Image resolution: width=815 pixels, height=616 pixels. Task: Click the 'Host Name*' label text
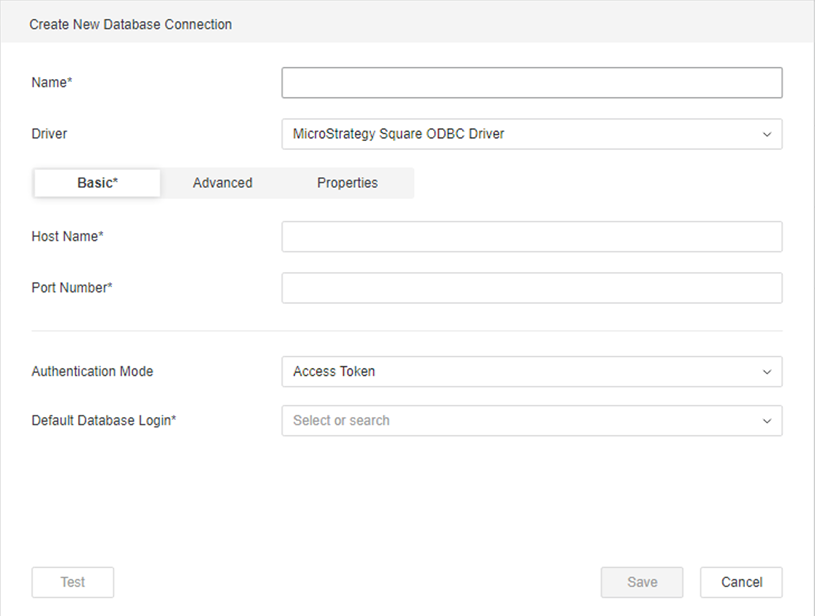(x=68, y=237)
